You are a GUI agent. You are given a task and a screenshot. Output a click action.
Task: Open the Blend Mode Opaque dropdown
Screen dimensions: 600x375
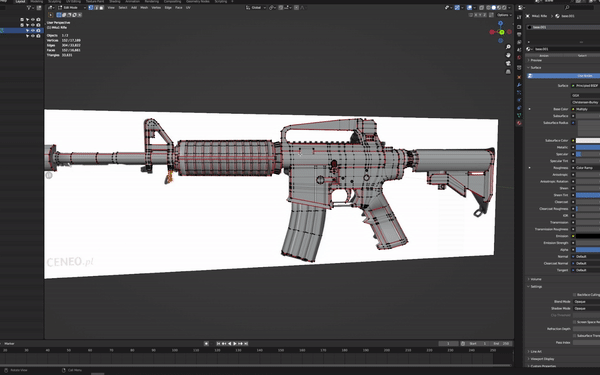coord(586,302)
